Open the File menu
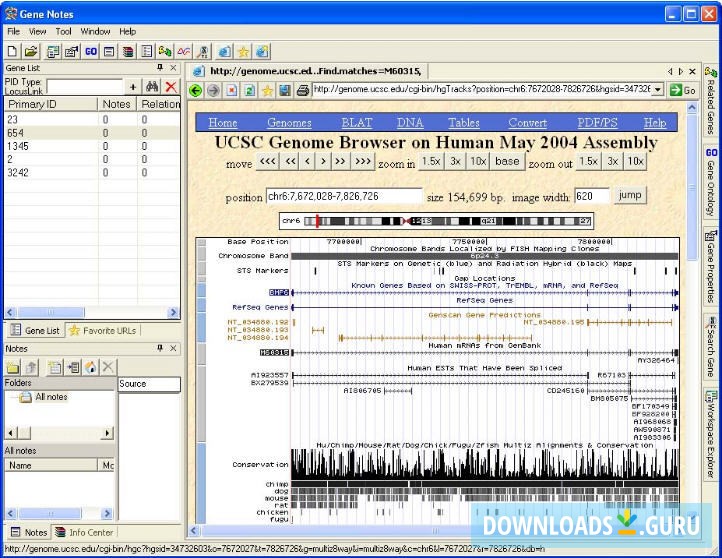The height and width of the screenshot is (558, 722). coord(13,31)
